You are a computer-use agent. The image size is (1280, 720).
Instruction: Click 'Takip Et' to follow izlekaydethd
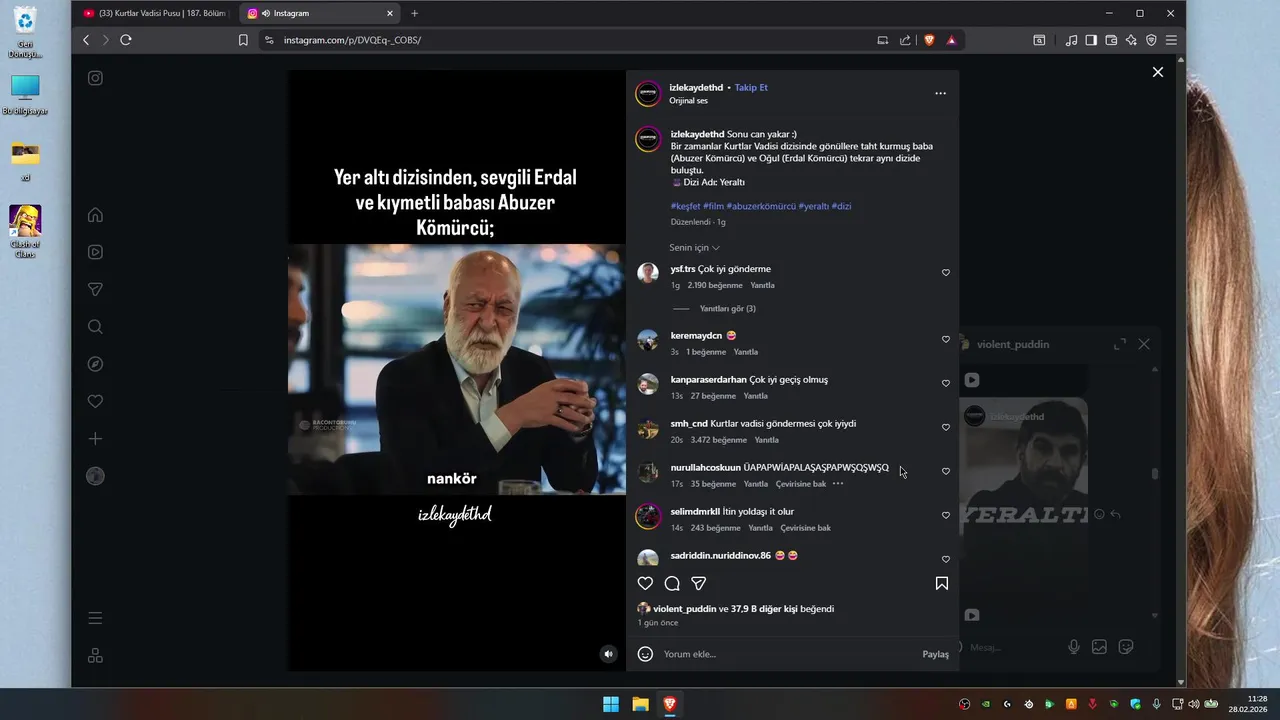(751, 87)
